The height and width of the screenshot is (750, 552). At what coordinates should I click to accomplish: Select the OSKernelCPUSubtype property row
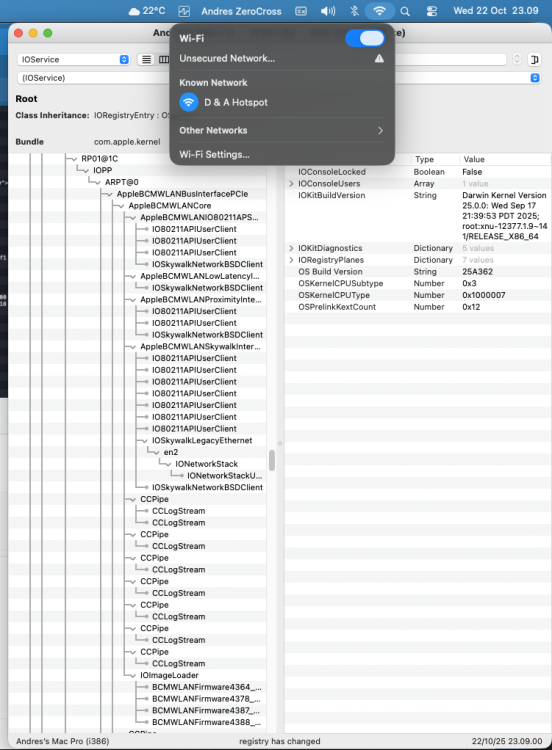pyautogui.click(x=418, y=283)
